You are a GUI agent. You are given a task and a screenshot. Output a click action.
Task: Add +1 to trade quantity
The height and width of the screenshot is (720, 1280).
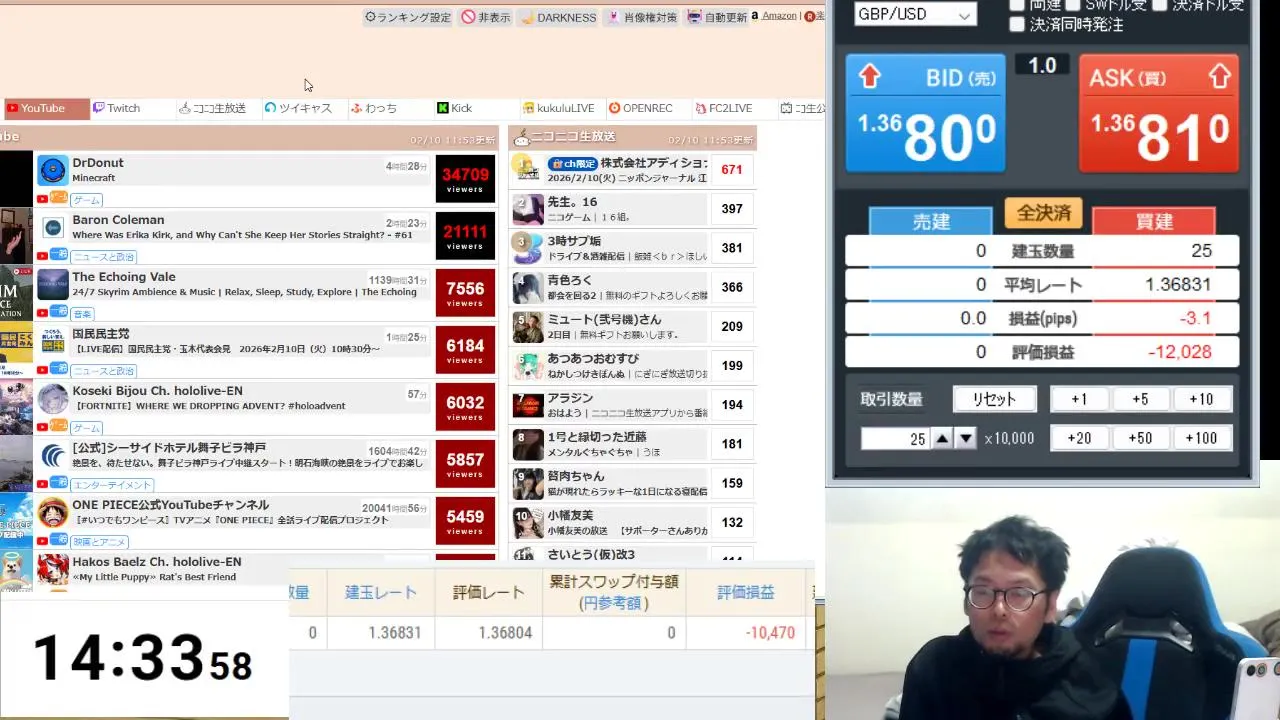tap(1079, 399)
